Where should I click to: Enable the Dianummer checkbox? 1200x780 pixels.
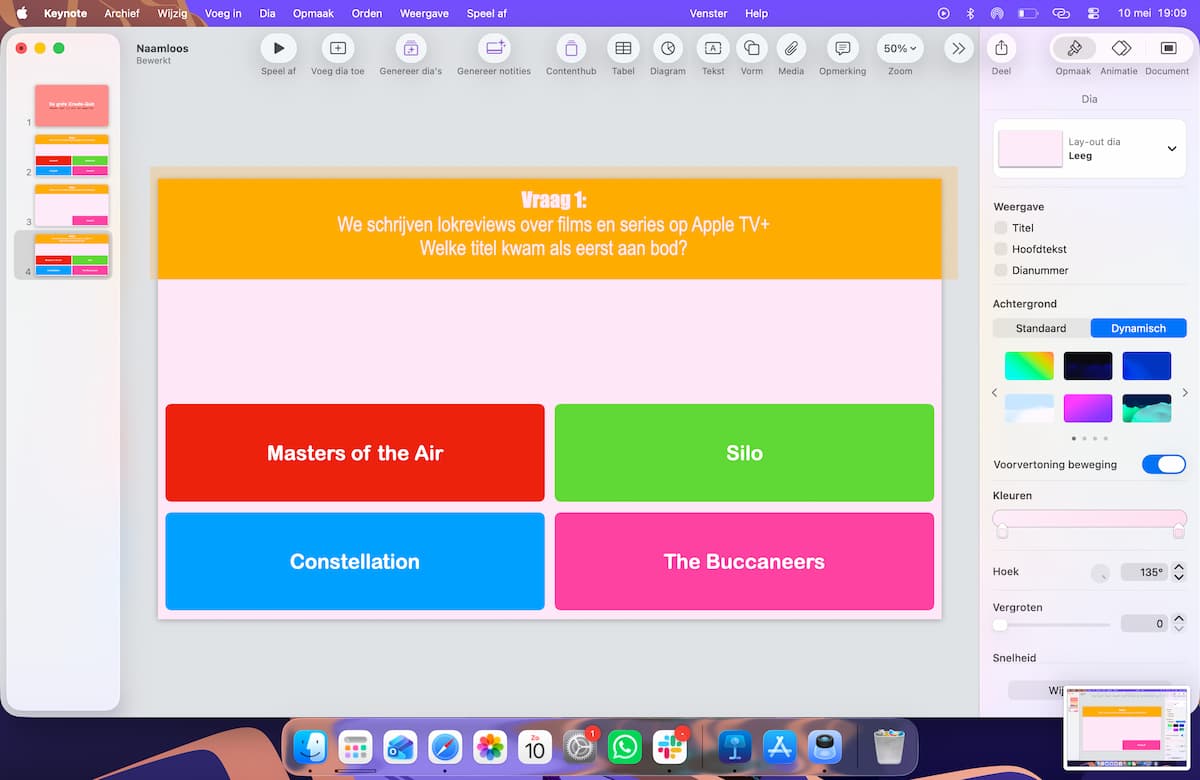tap(1001, 270)
